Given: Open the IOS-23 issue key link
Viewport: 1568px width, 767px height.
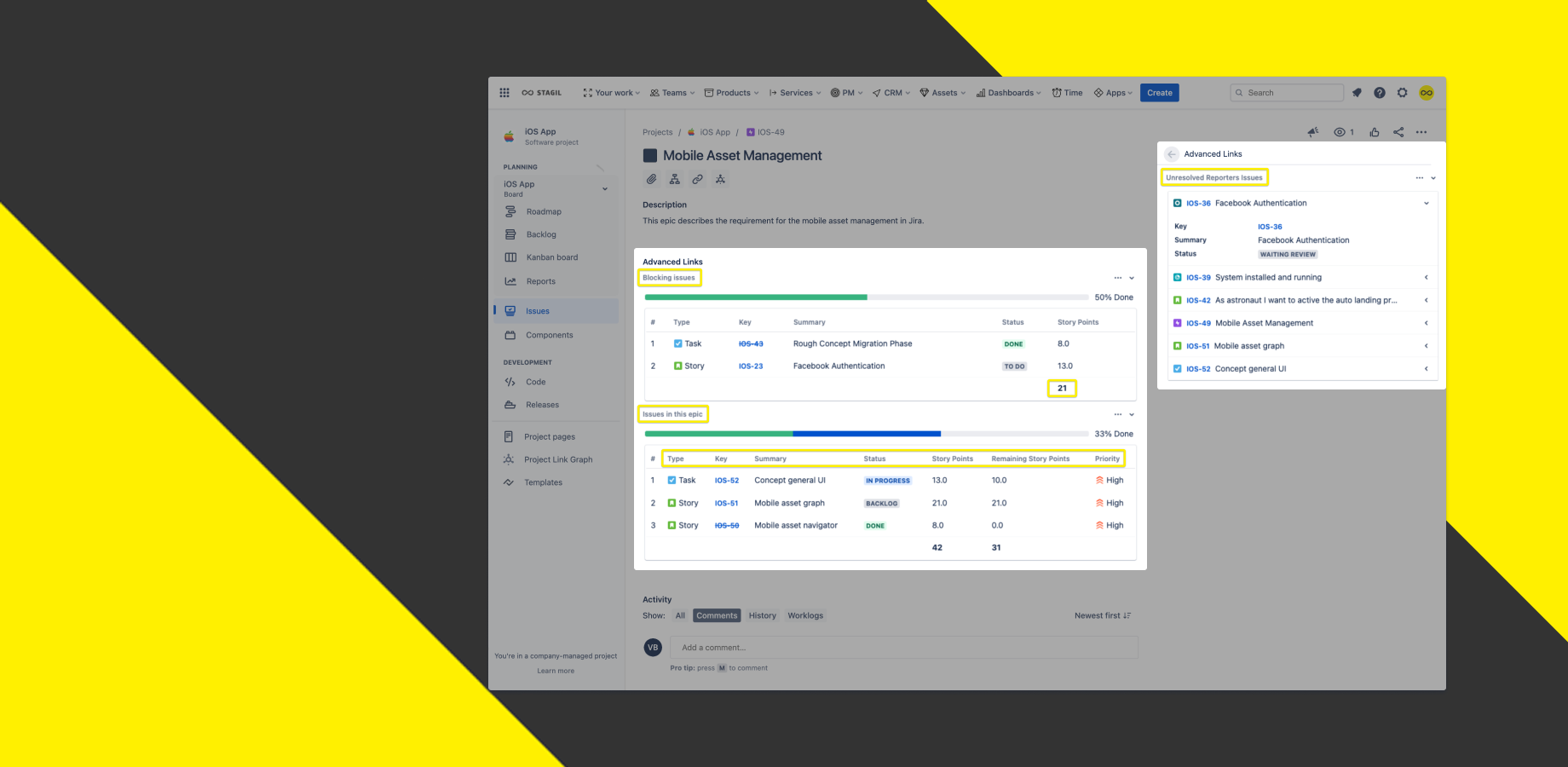Looking at the screenshot, I should pyautogui.click(x=750, y=366).
